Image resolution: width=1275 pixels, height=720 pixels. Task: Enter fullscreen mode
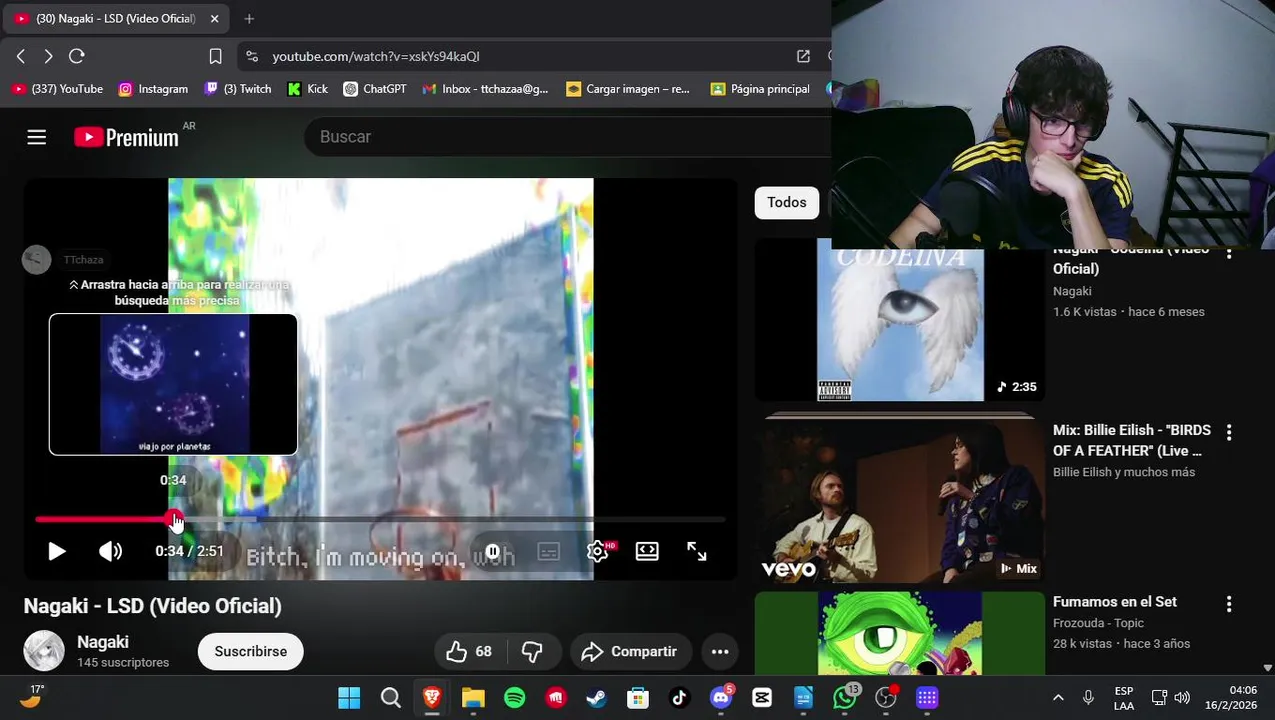tap(697, 551)
